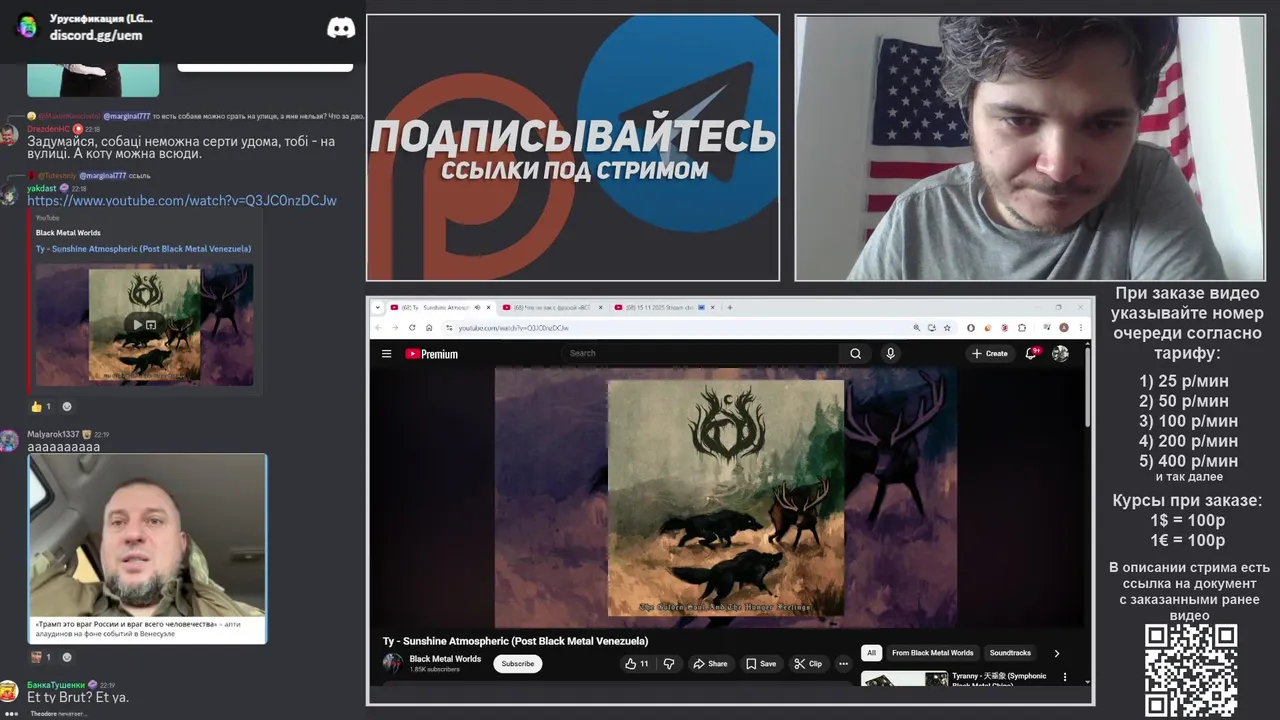The image size is (1280, 720).
Task: Click the '@marginal777' mention in the reply to DrezdenHC
Action: point(126,116)
